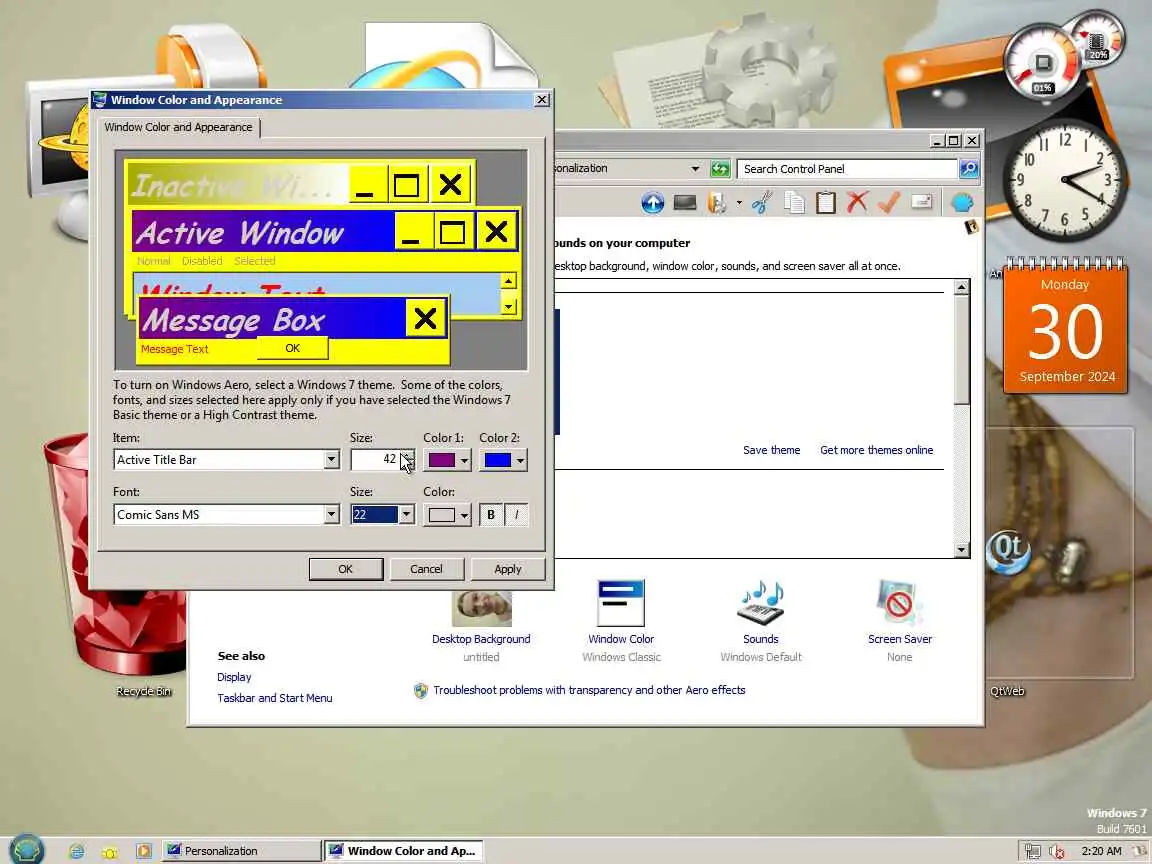
Task: Click the red X Delete icon
Action: (x=857, y=202)
